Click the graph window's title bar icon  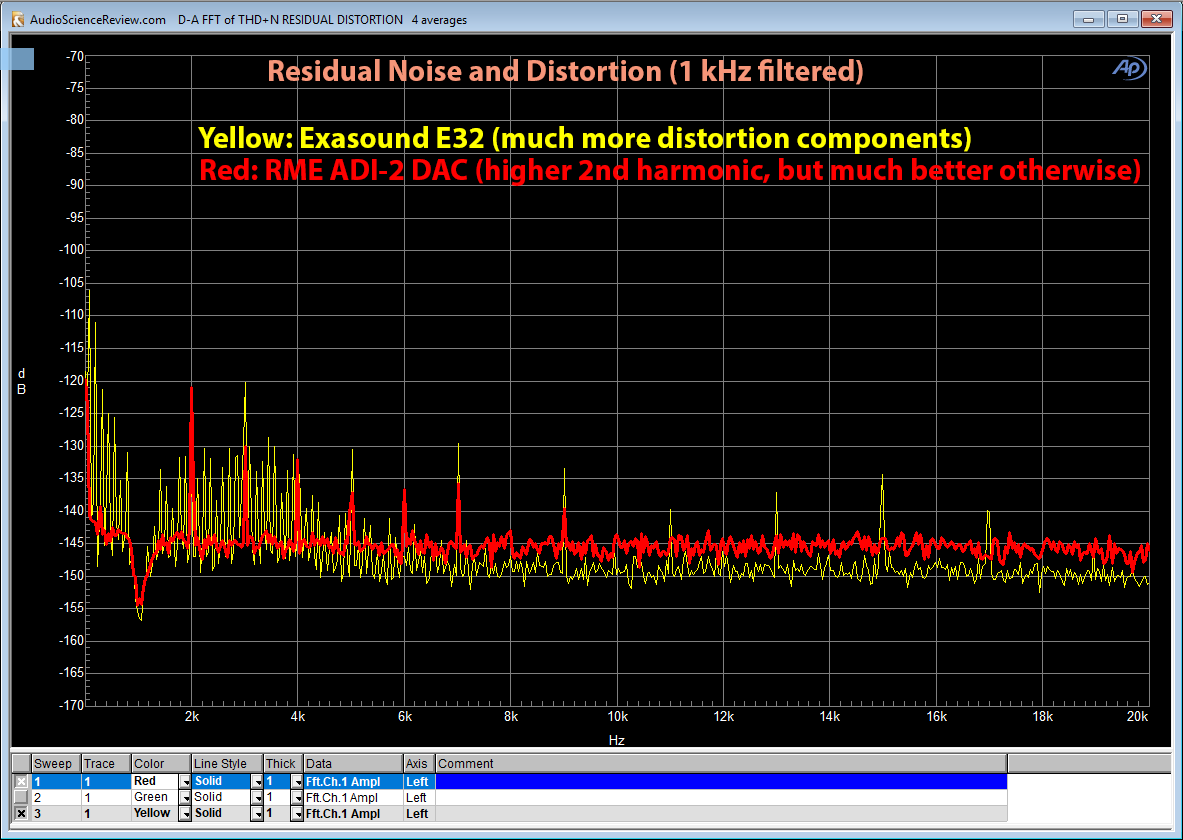coord(17,20)
